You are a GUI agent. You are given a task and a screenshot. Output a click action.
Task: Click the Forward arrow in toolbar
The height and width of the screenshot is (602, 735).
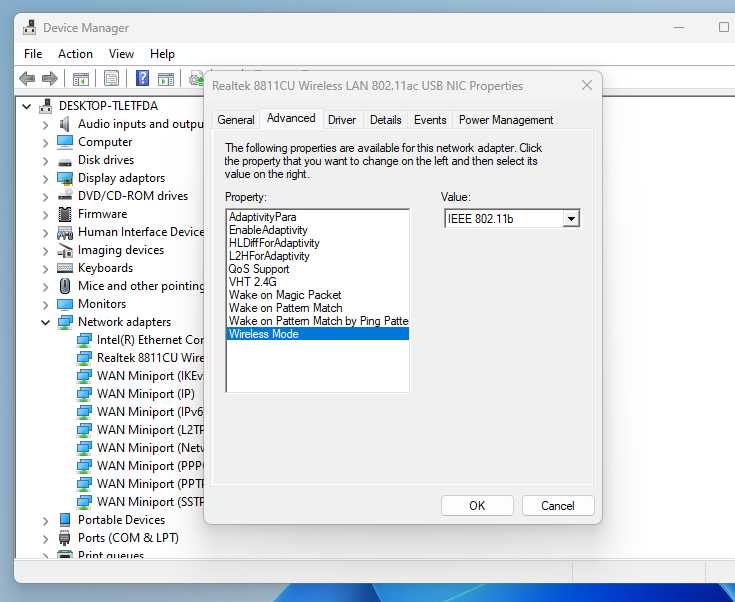49,78
